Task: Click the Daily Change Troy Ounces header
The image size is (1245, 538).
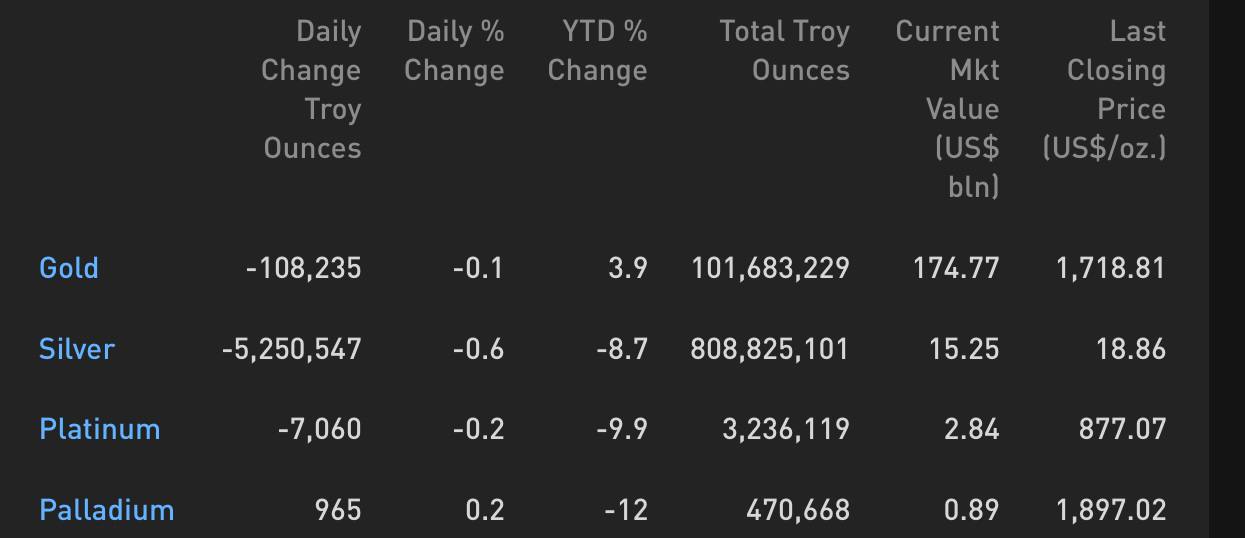Action: pos(311,90)
